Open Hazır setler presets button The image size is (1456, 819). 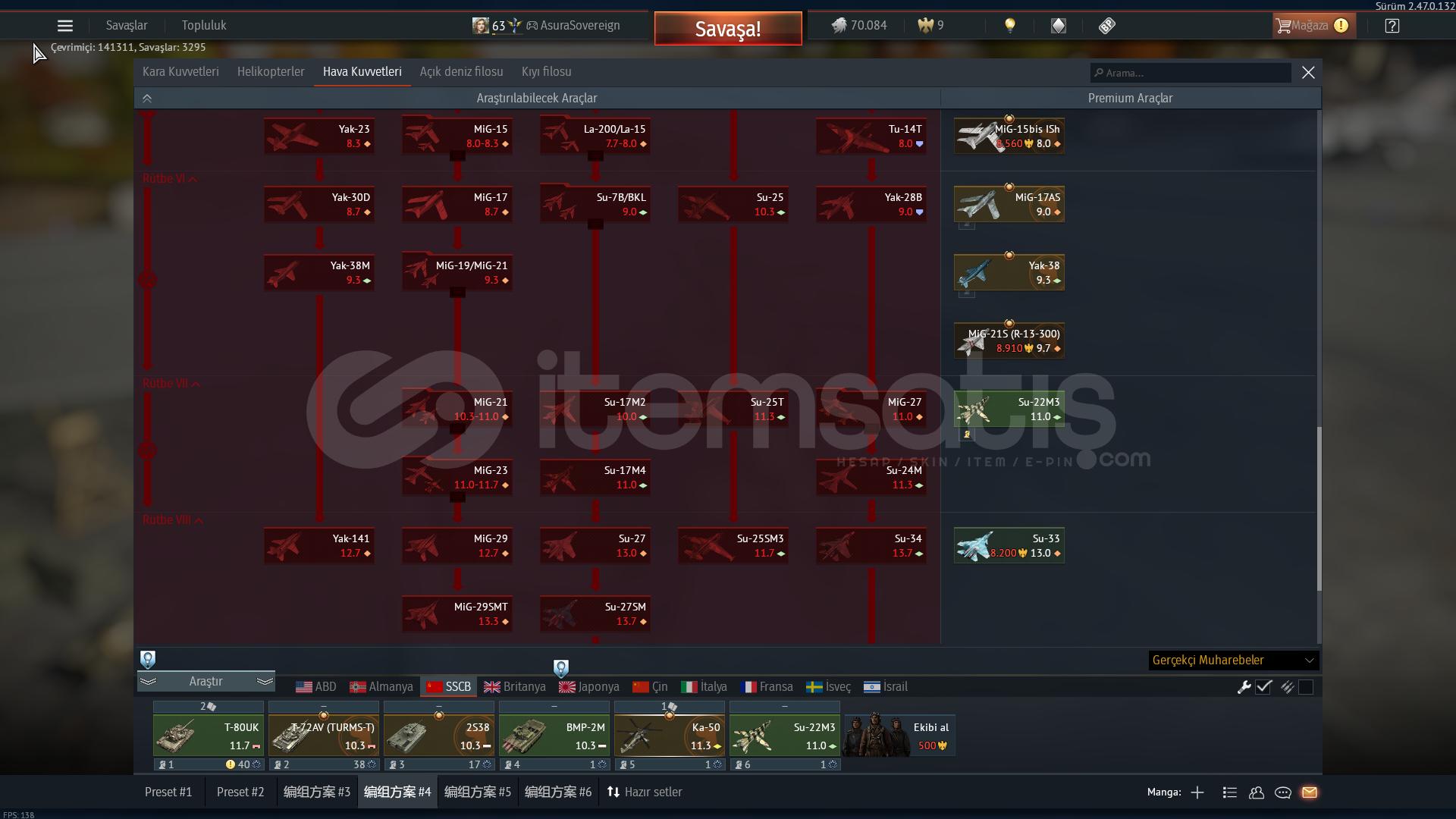pyautogui.click(x=645, y=792)
